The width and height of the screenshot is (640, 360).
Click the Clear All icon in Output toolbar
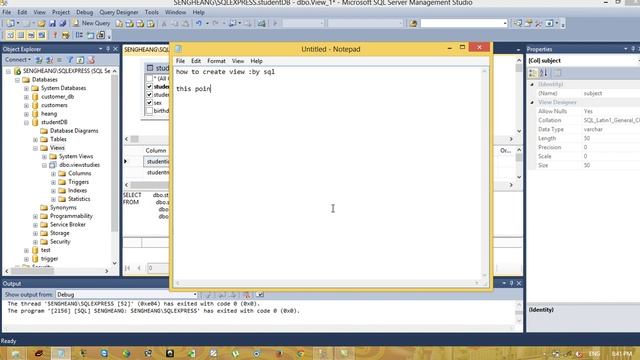pyautogui.click(x=247, y=294)
